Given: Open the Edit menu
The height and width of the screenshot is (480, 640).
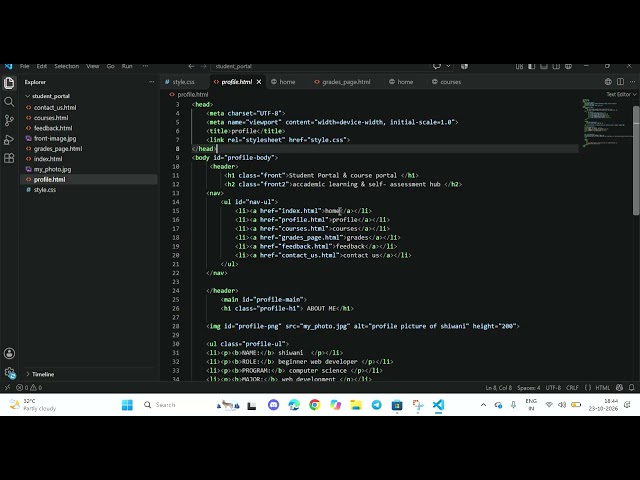Looking at the screenshot, I should (42, 66).
